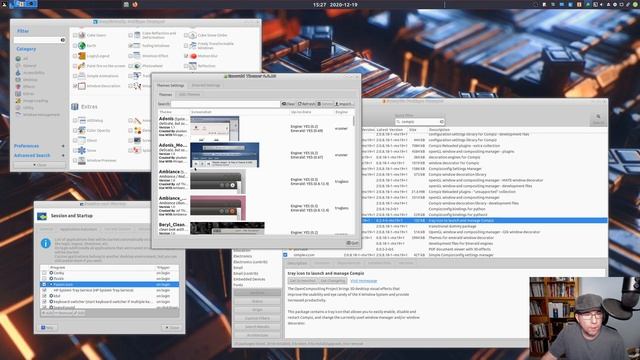
Task: Open the Description tab in Synaptic
Action: coord(297,263)
